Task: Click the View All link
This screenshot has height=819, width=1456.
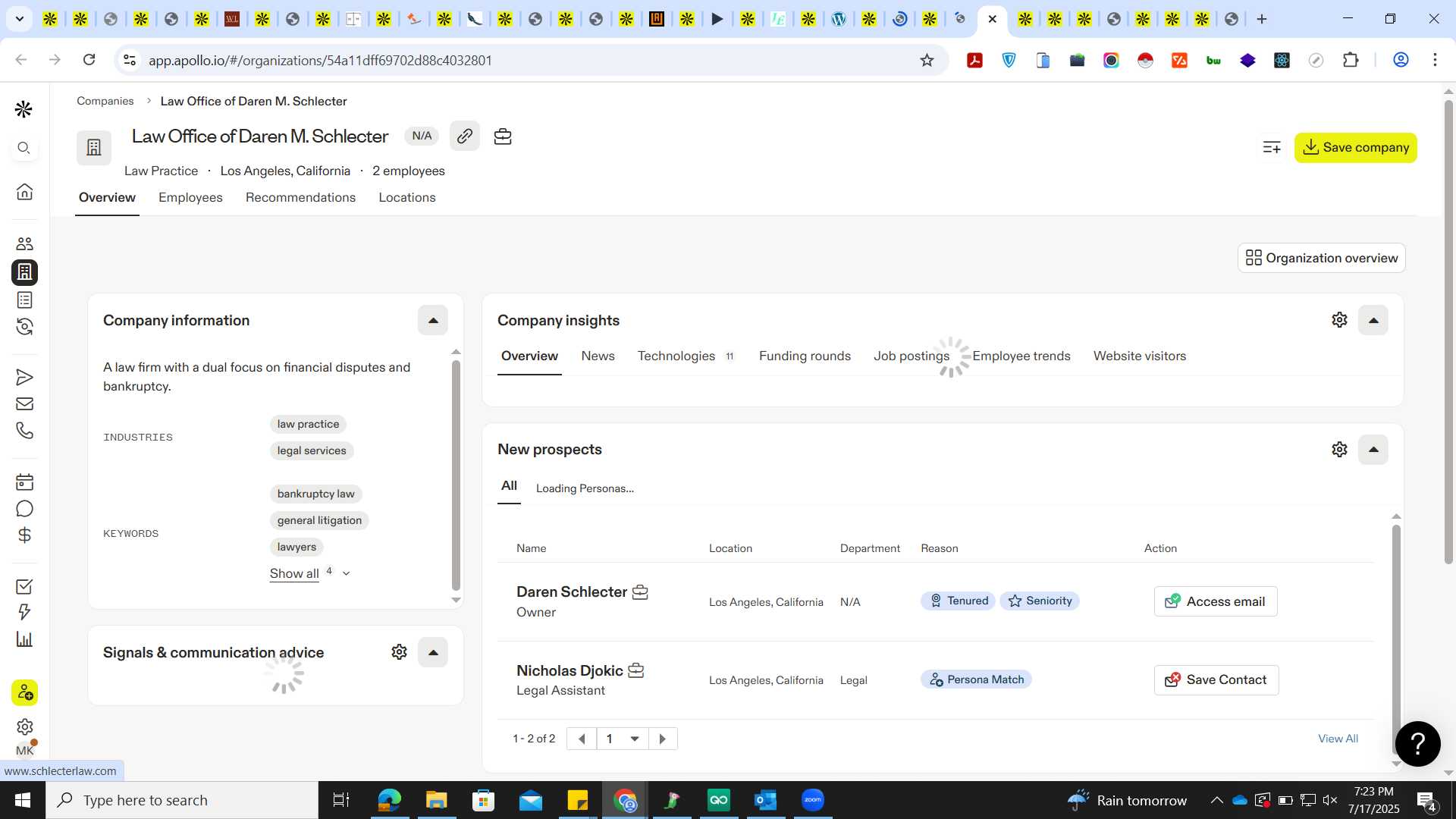Action: 1338,739
